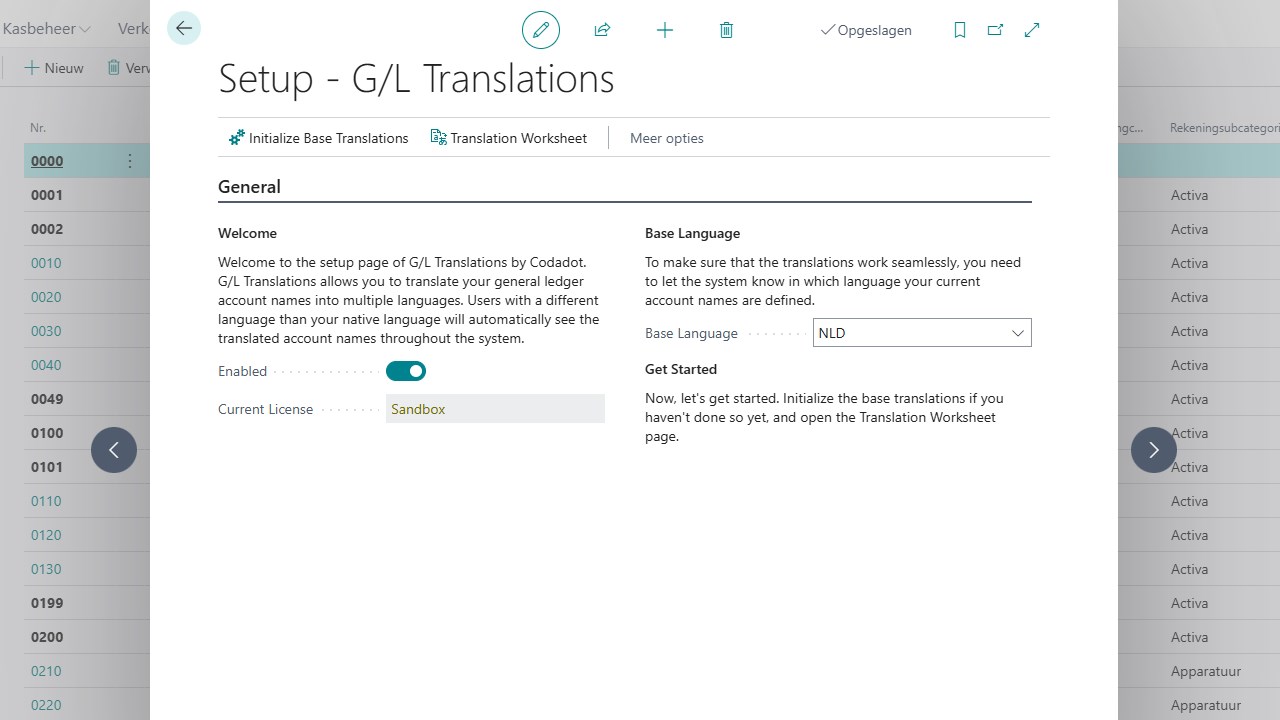Click the pencil edit icon

point(541,30)
